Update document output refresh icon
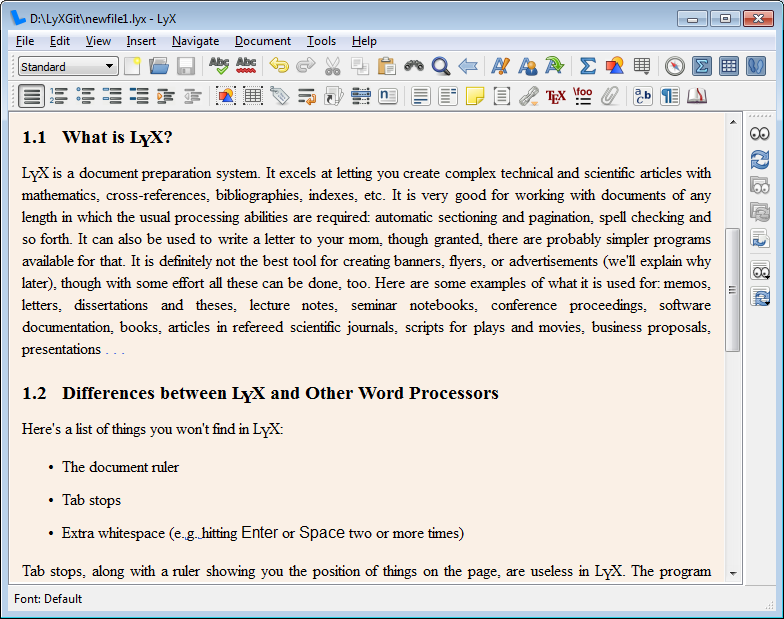784x619 pixels. click(760, 160)
